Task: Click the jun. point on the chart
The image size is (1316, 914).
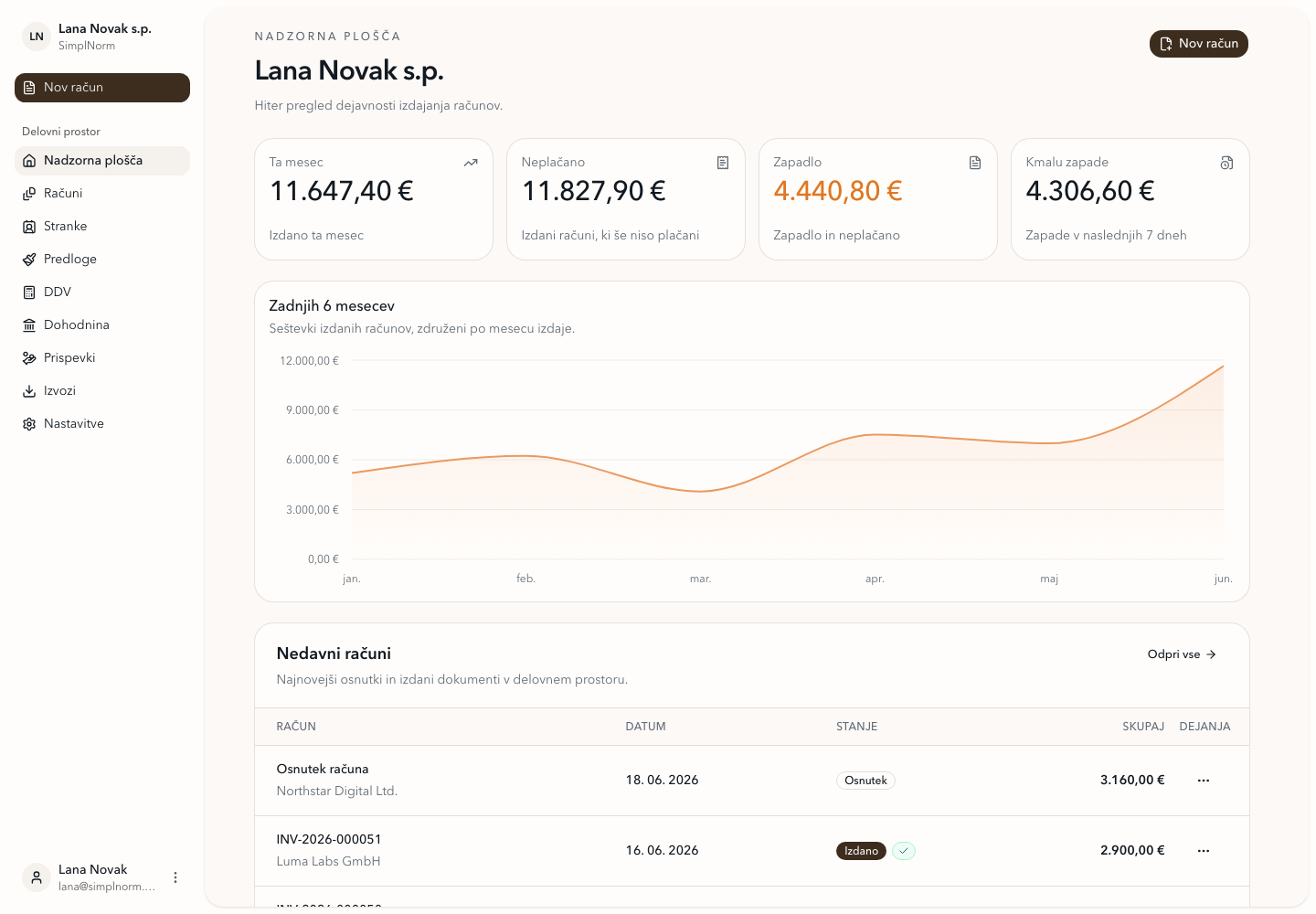Action: pyautogui.click(x=1223, y=367)
